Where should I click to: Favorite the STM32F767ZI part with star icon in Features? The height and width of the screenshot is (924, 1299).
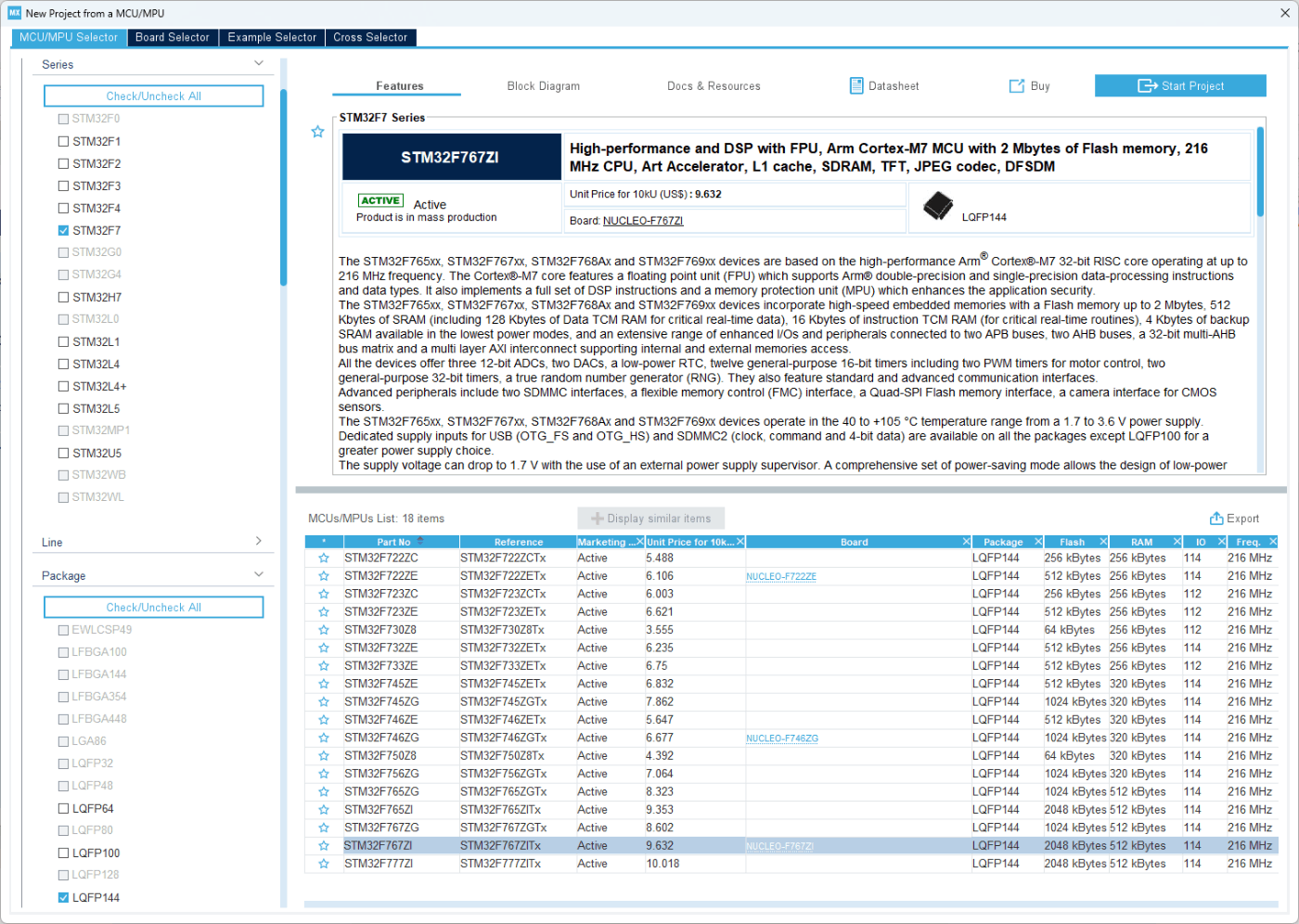(x=317, y=132)
